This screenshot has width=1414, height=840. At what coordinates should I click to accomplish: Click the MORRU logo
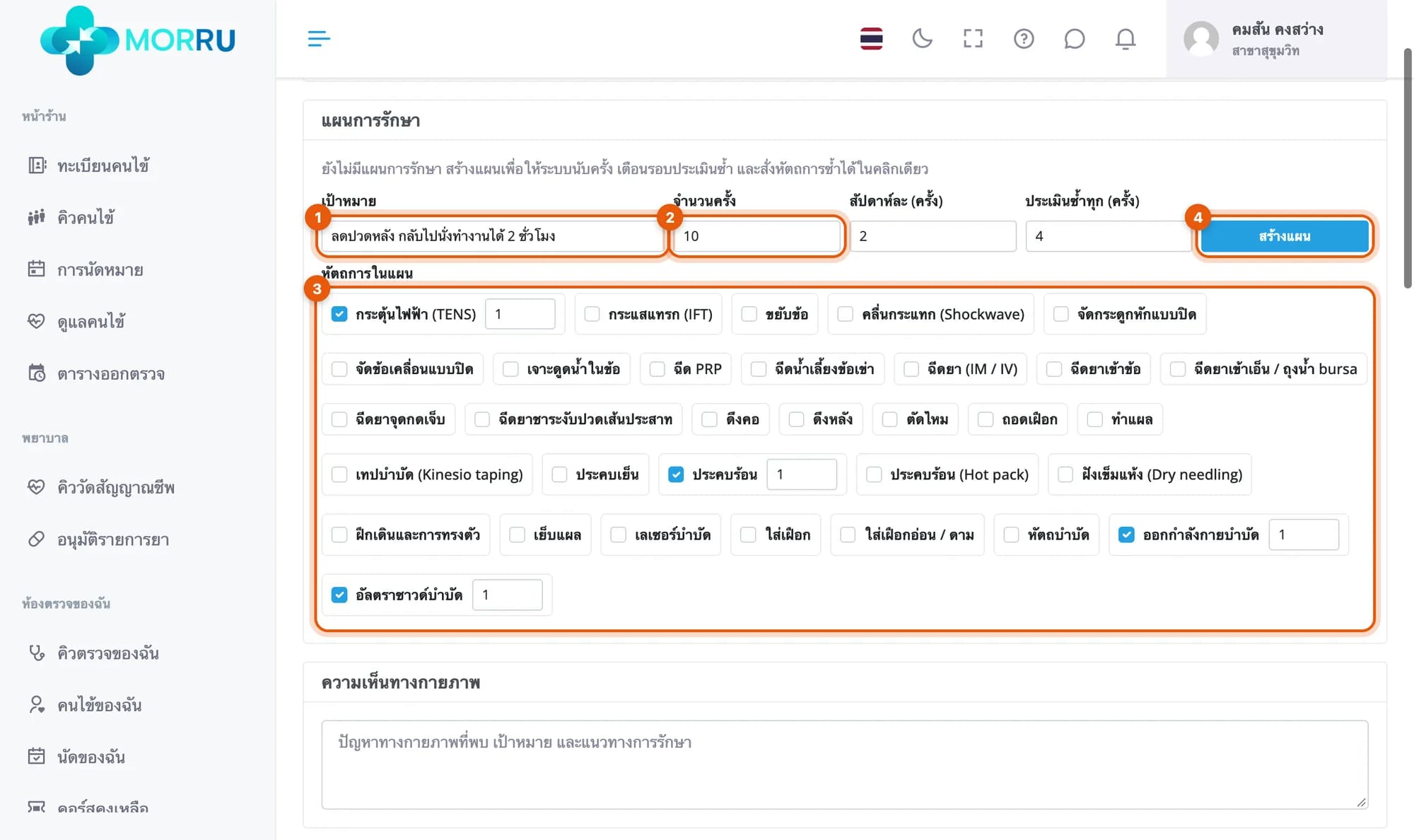tap(137, 40)
